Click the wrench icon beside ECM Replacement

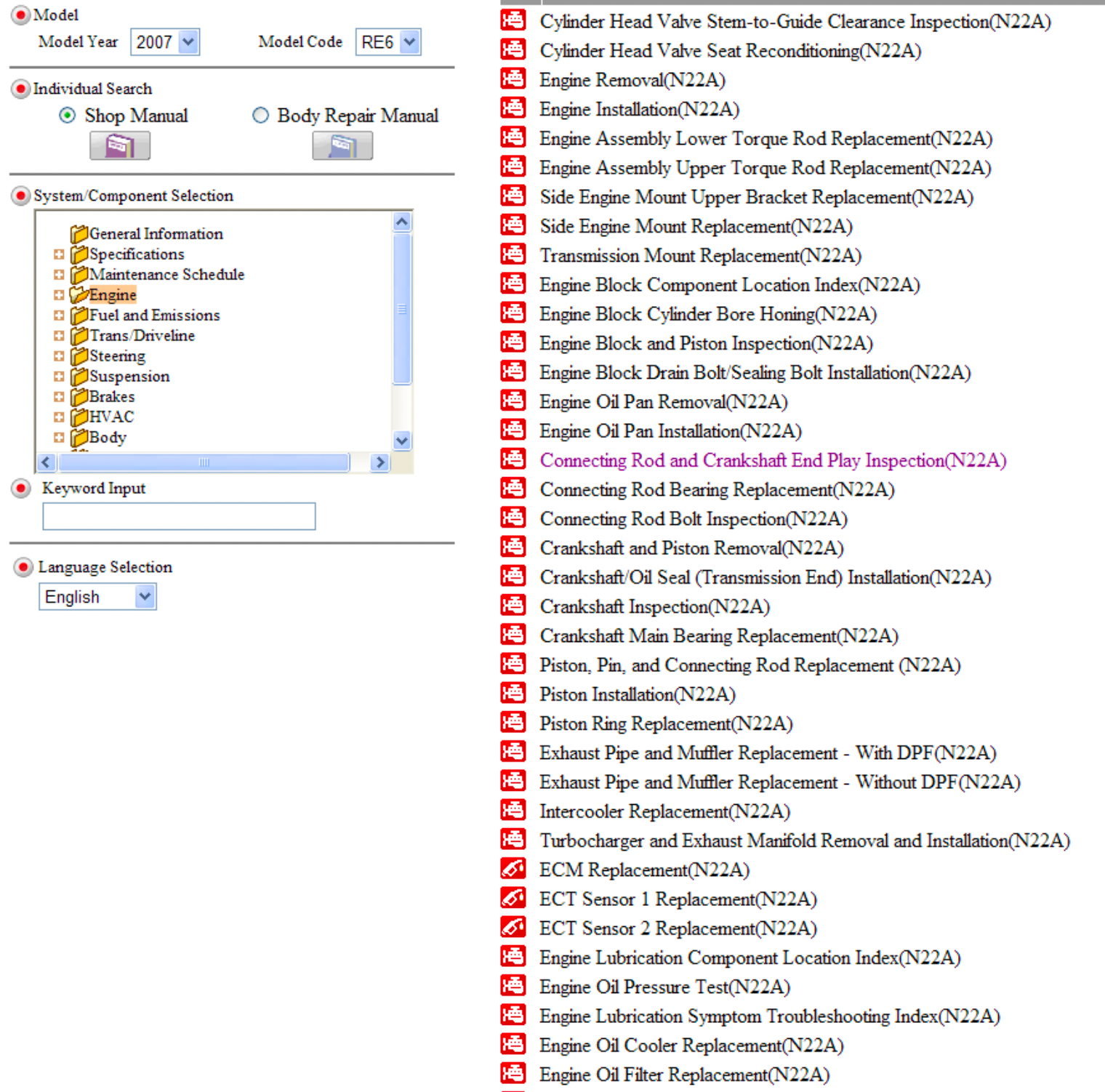513,869
